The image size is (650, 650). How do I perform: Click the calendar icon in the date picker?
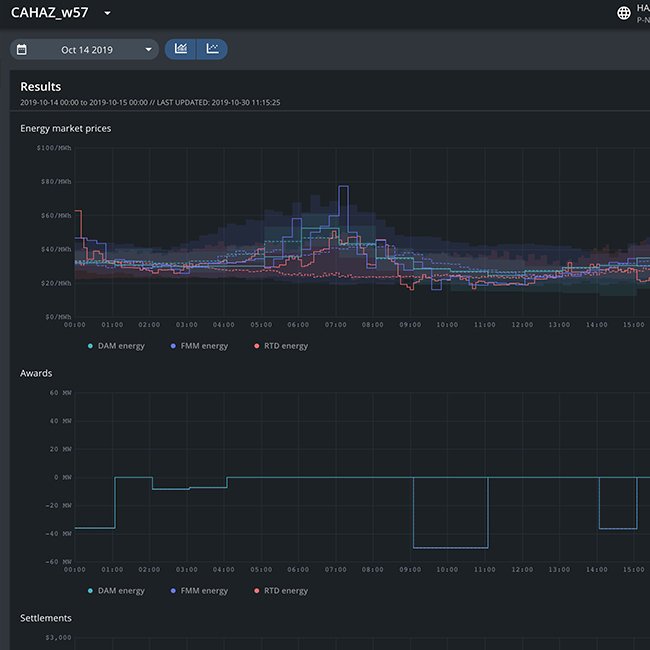coord(22,49)
